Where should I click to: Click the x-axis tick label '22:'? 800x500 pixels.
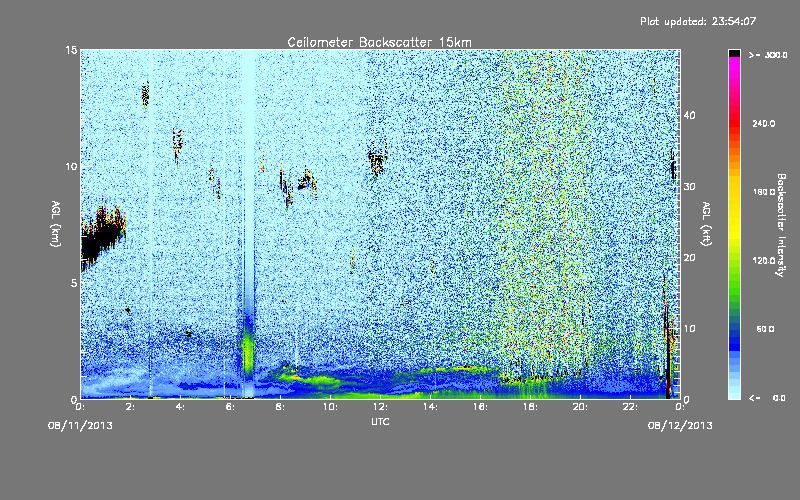[630, 407]
